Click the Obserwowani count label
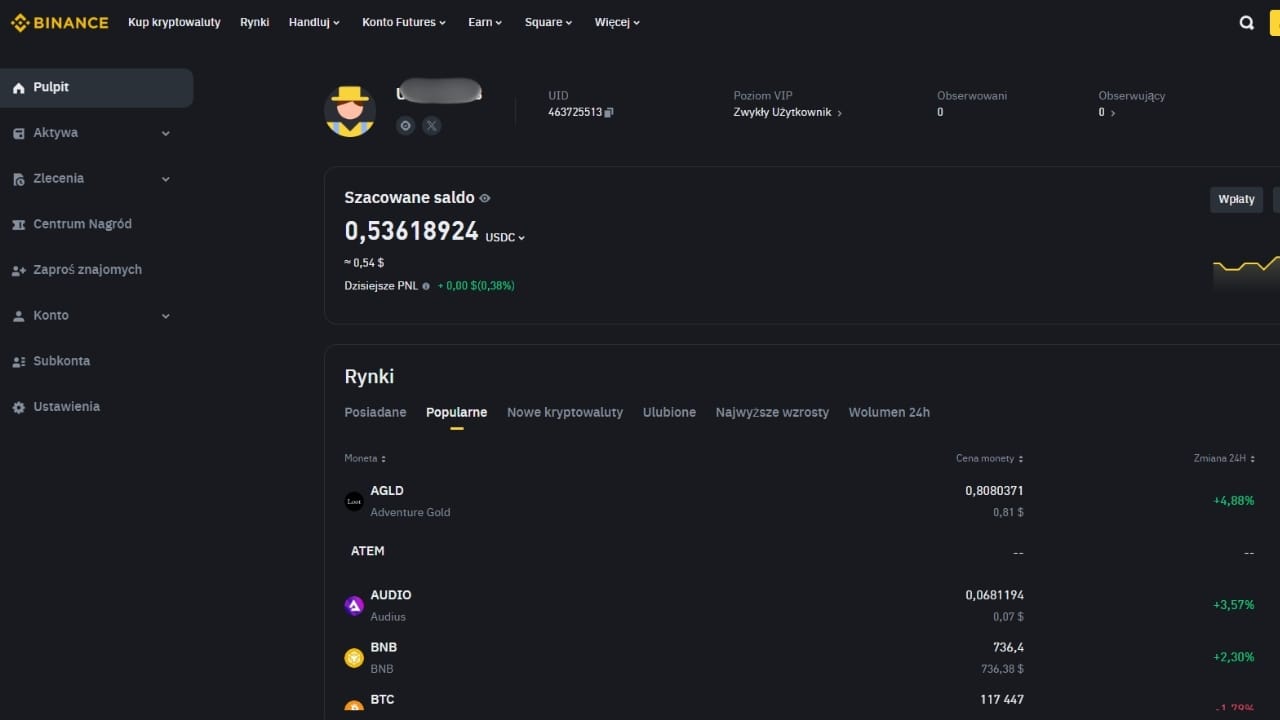The width and height of the screenshot is (1280, 720). point(972,96)
